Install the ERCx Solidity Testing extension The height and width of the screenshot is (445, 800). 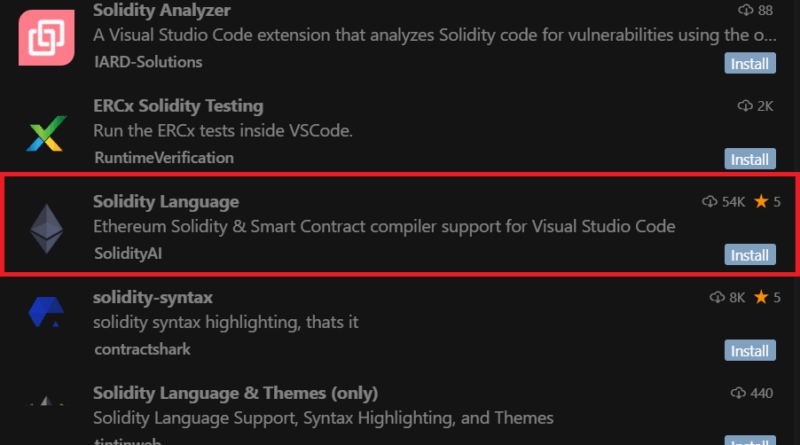coord(750,159)
